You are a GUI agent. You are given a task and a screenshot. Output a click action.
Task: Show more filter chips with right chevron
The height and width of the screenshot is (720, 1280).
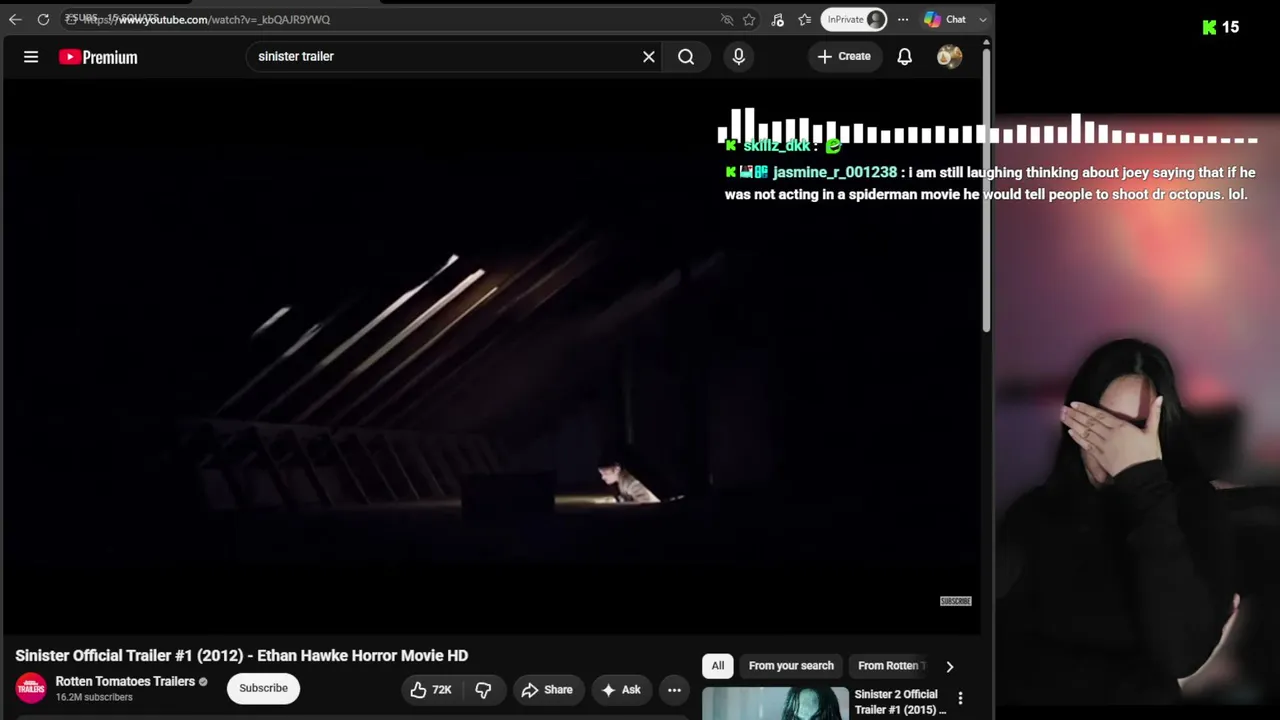click(x=950, y=666)
